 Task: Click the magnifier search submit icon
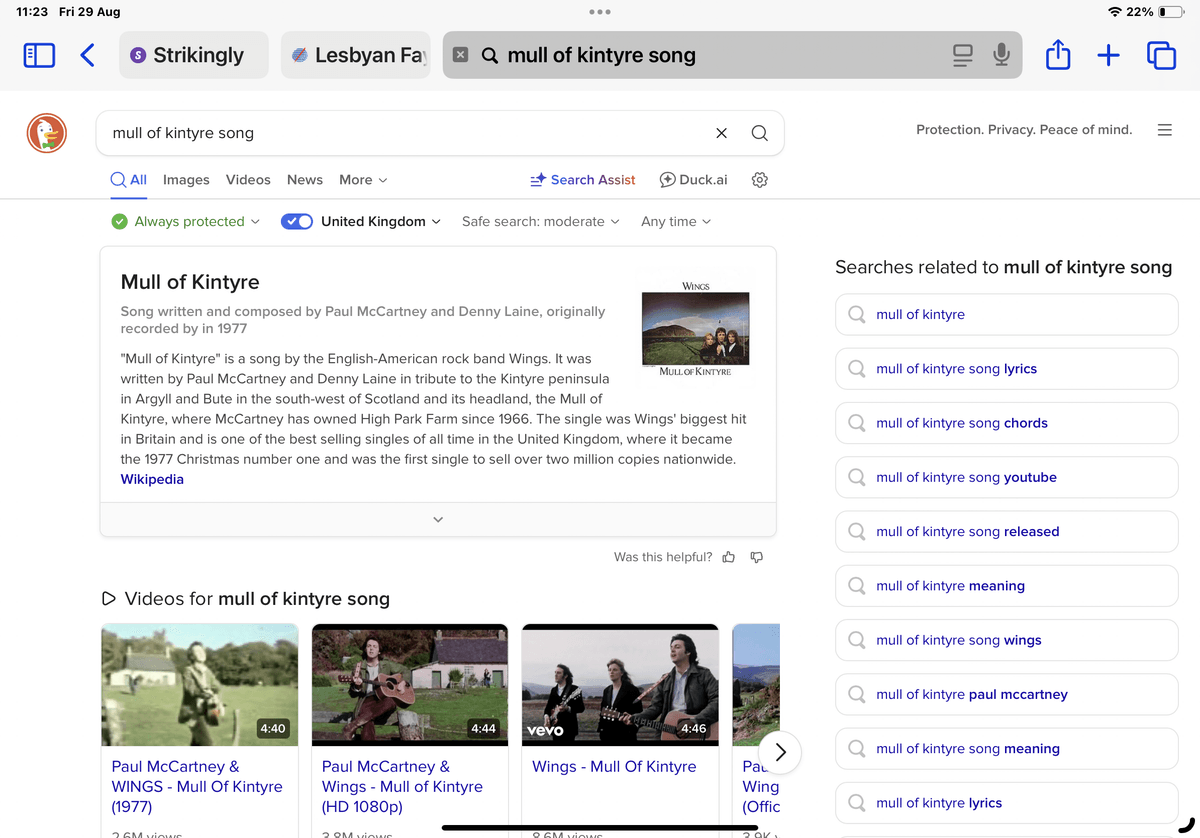[759, 133]
